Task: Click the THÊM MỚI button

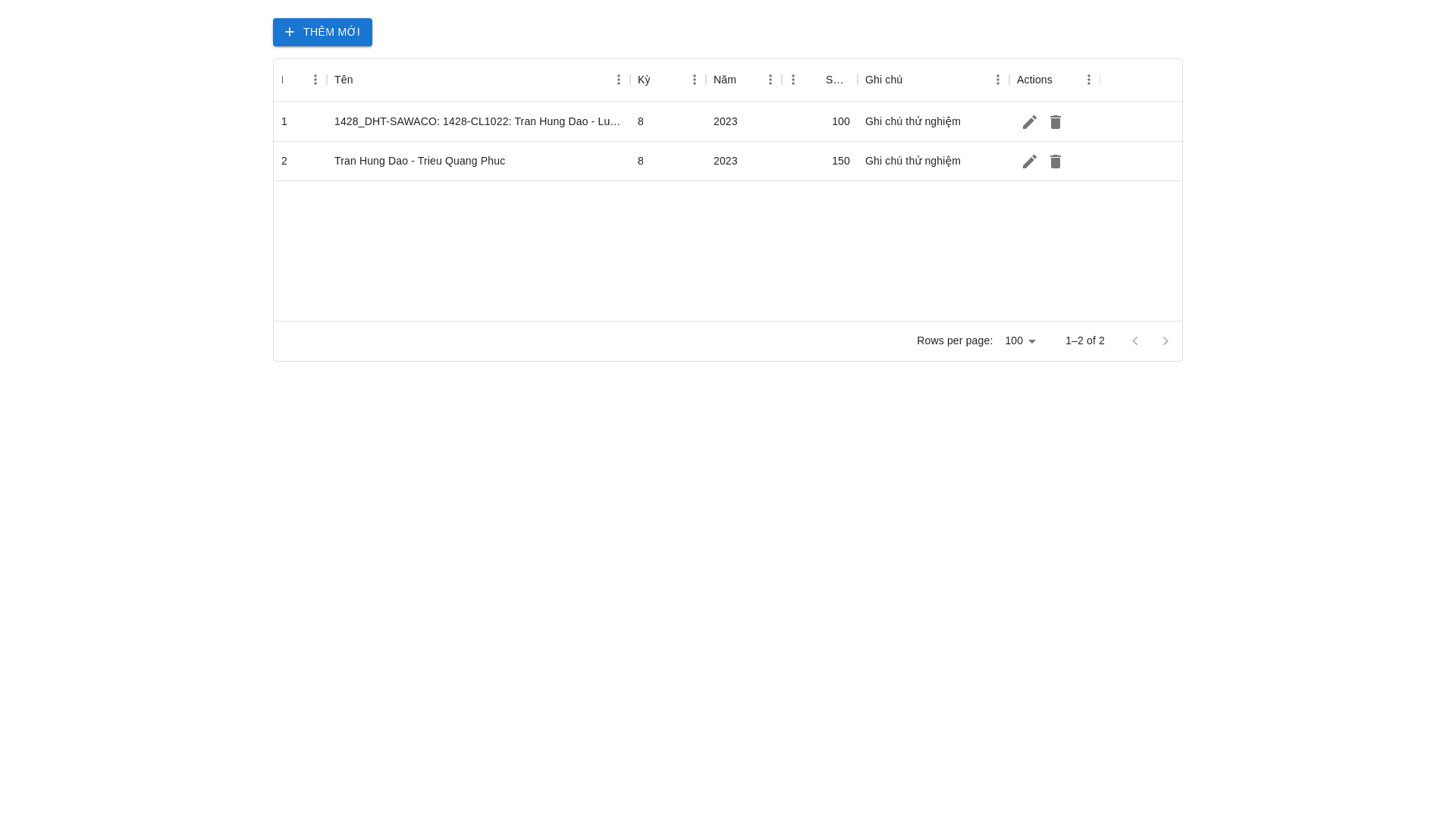Action: pyautogui.click(x=322, y=32)
